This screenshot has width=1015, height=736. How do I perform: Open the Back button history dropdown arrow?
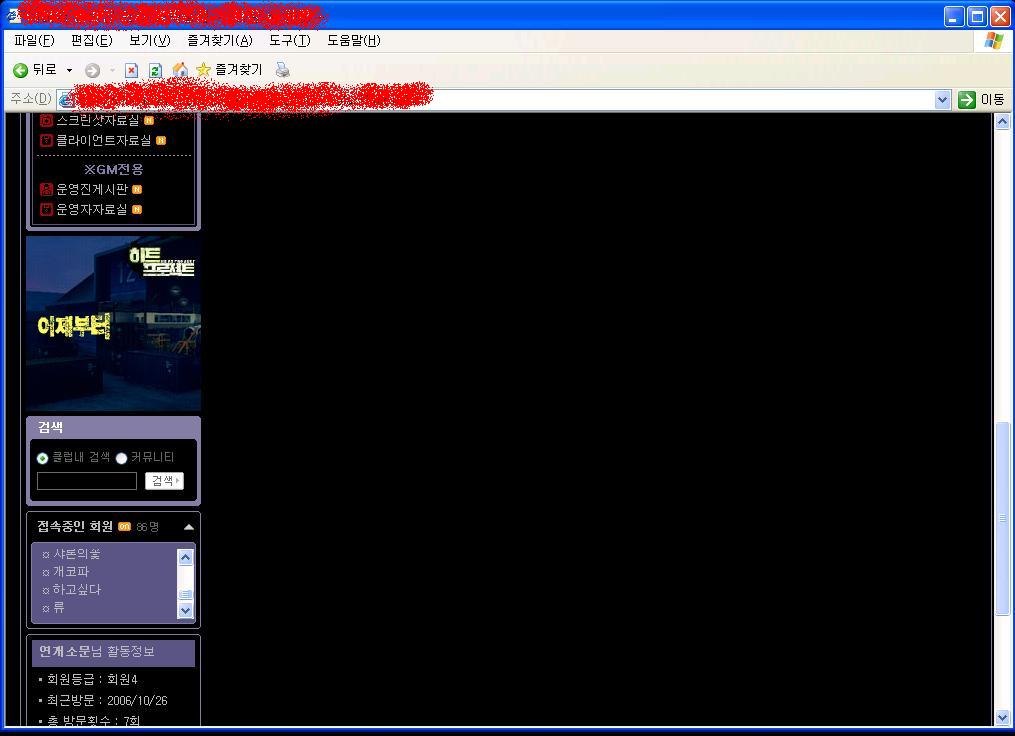69,70
